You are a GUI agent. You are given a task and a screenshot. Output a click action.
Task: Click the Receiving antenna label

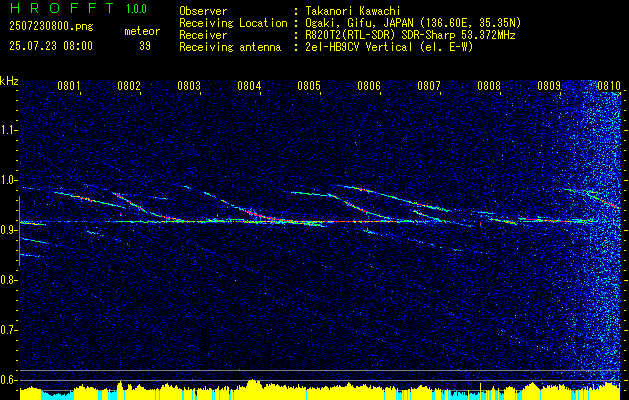pyautogui.click(x=230, y=47)
